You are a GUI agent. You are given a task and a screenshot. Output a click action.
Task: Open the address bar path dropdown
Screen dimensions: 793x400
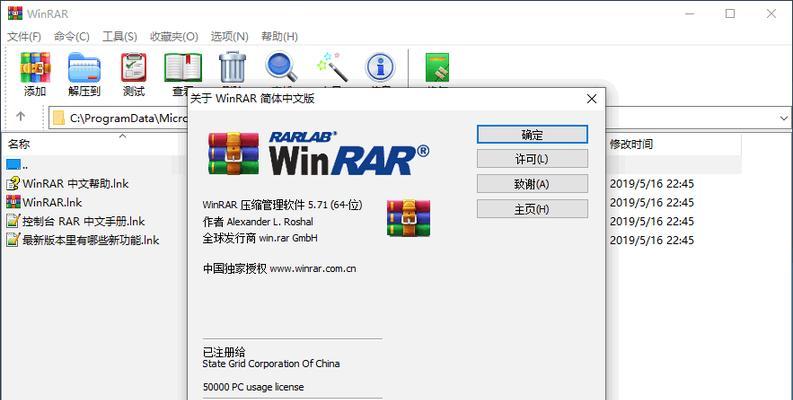(x=783, y=118)
